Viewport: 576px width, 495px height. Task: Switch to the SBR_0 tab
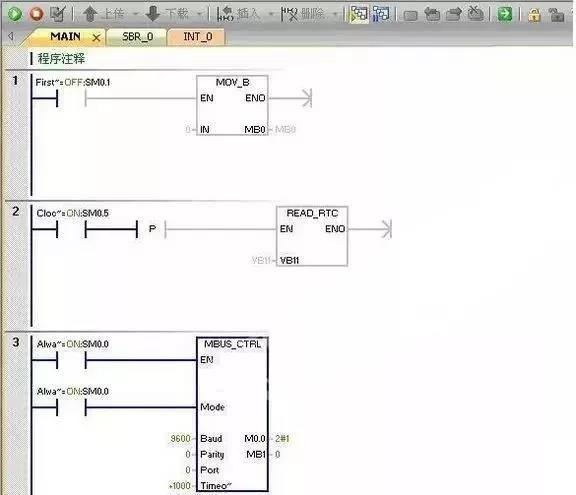(137, 37)
